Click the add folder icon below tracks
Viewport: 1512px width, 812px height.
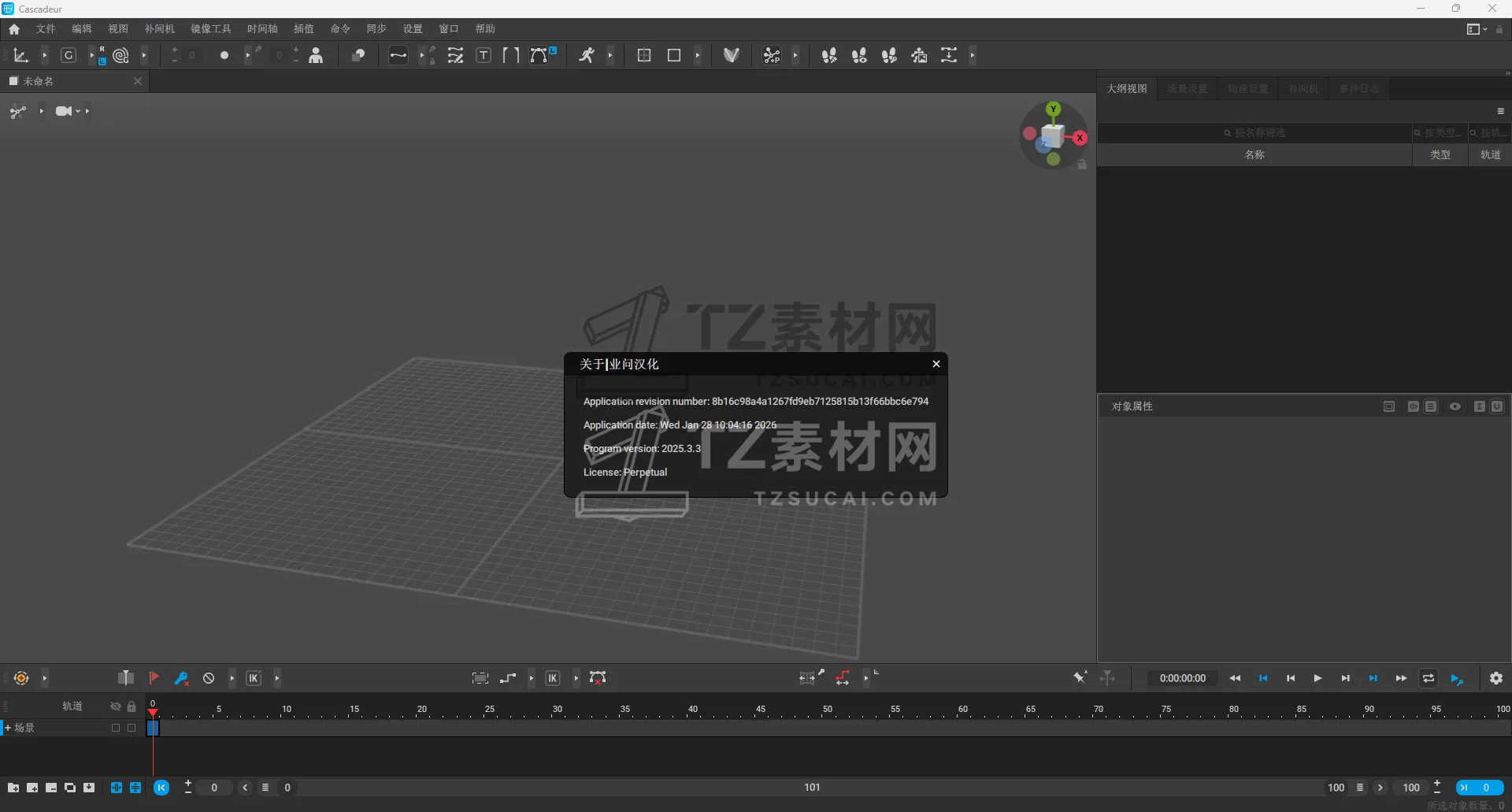tap(13, 788)
